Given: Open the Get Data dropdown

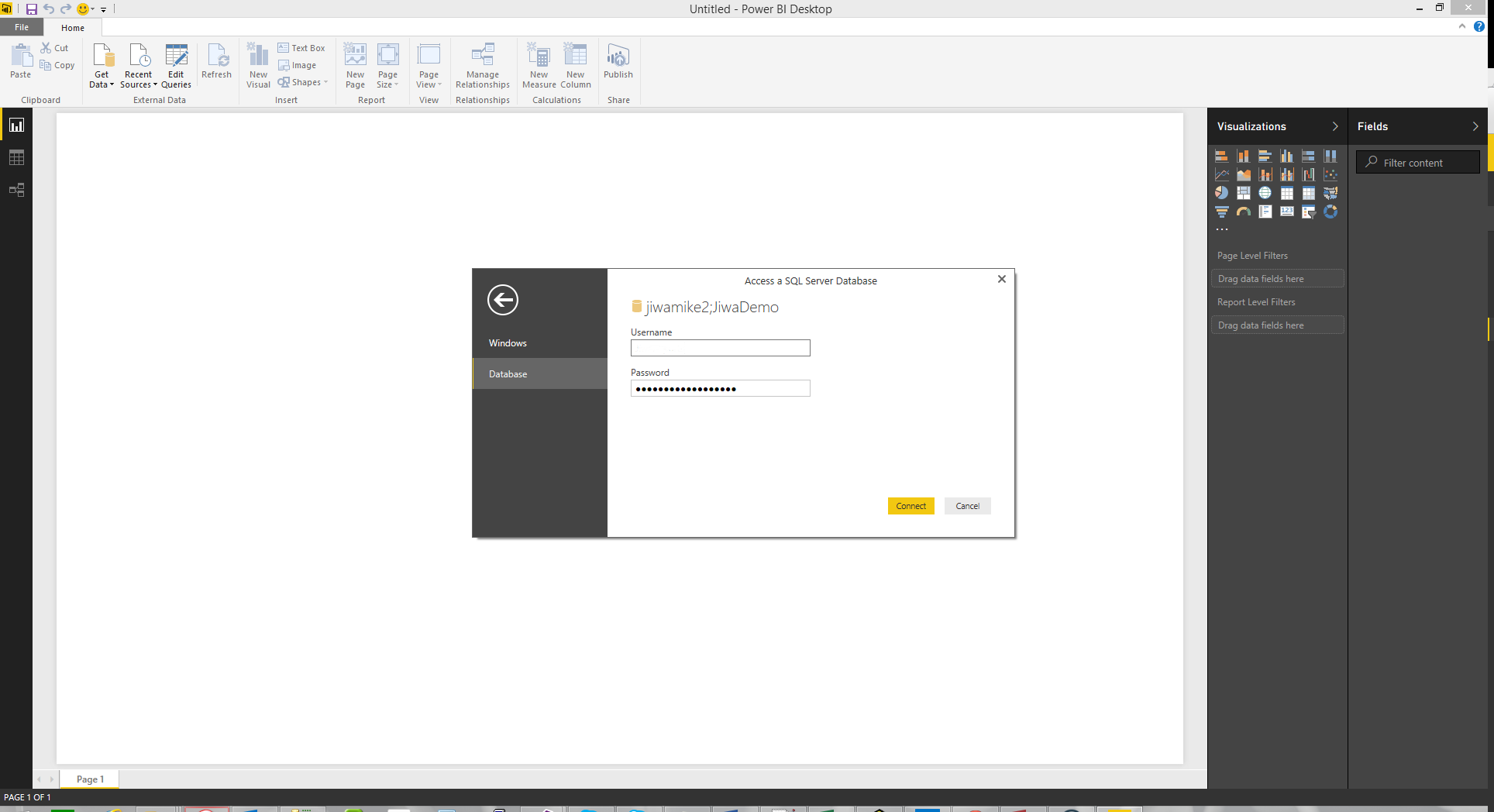Looking at the screenshot, I should tap(102, 79).
